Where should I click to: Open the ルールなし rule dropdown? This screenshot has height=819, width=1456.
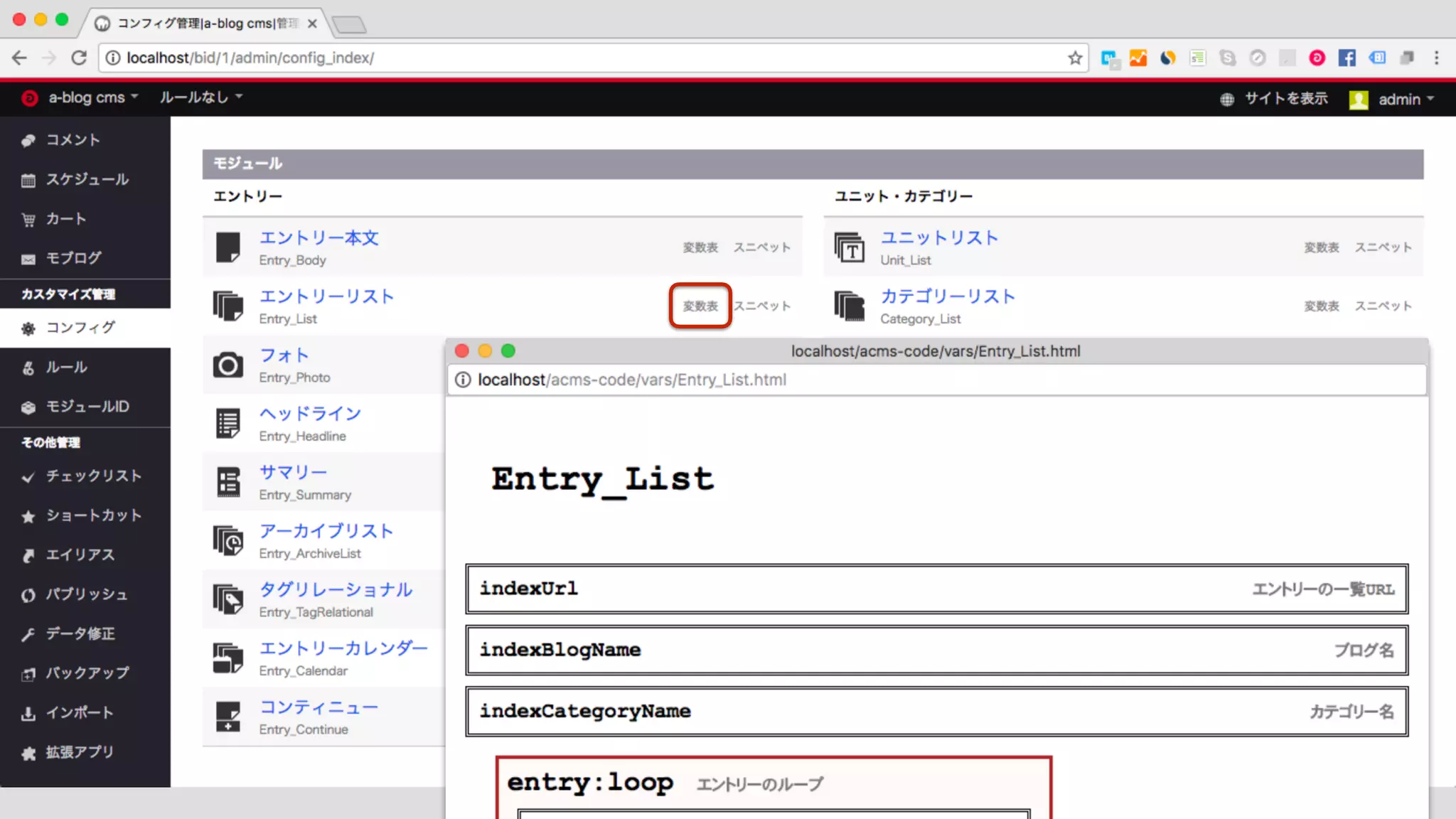(x=200, y=97)
